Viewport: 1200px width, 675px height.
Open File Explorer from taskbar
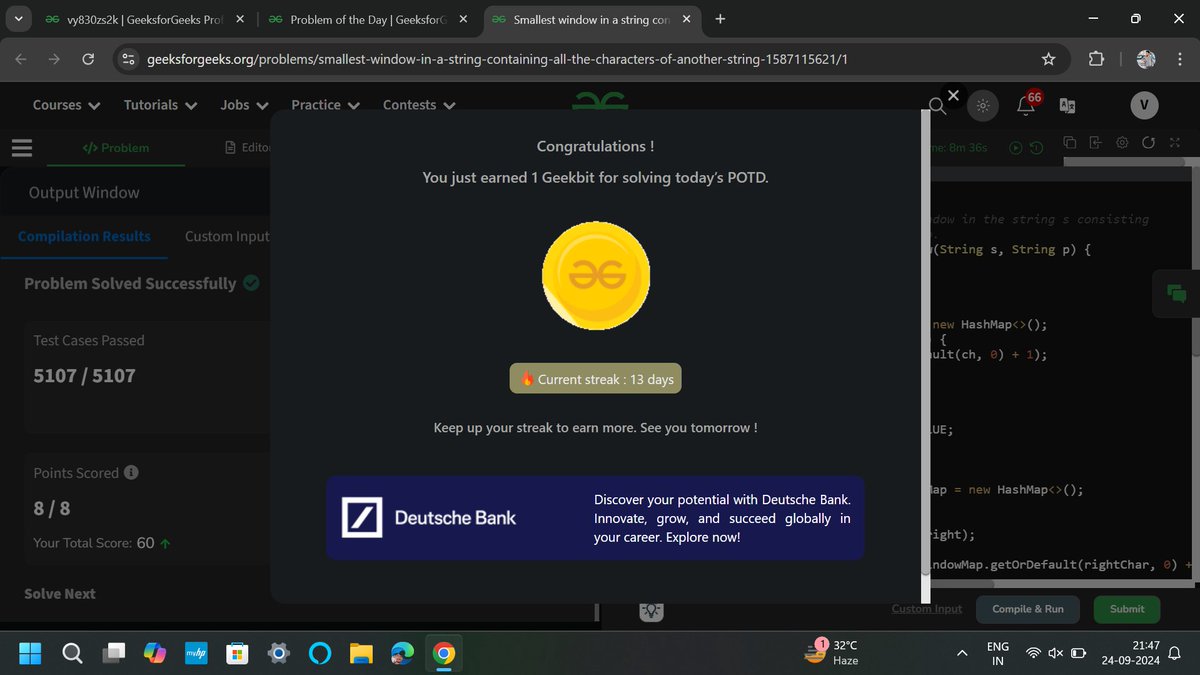coord(361,653)
